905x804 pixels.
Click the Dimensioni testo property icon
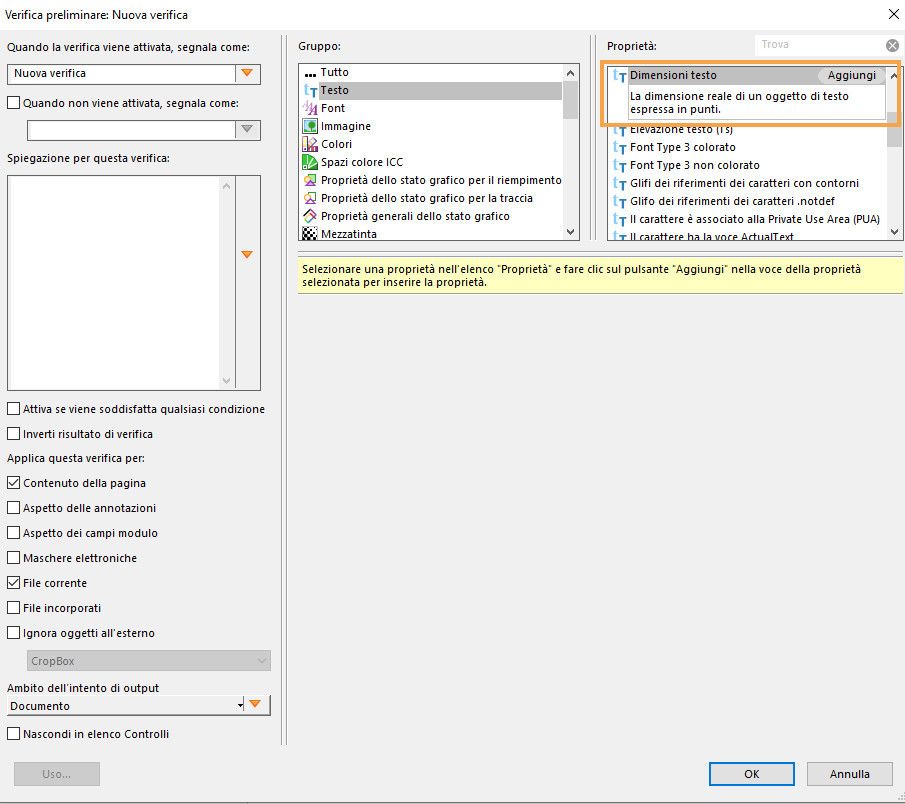[x=619, y=76]
